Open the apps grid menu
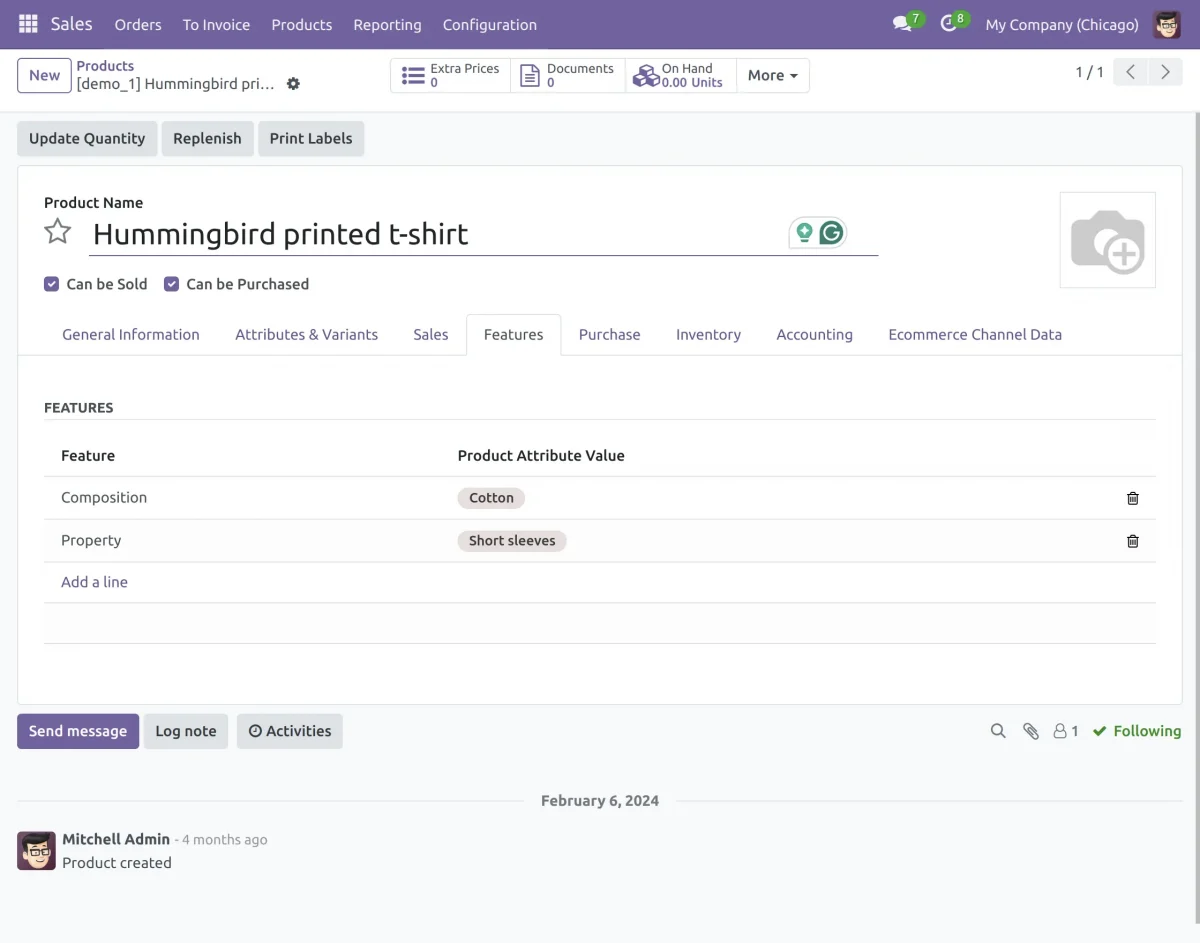This screenshot has height=943, width=1200. pos(27,24)
